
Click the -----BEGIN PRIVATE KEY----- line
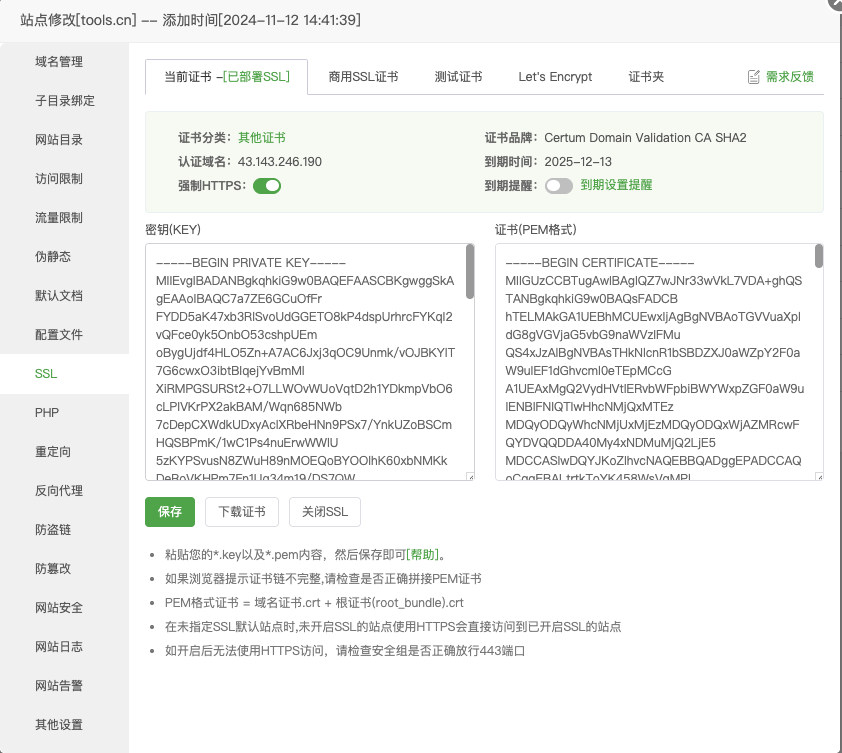[251, 263]
